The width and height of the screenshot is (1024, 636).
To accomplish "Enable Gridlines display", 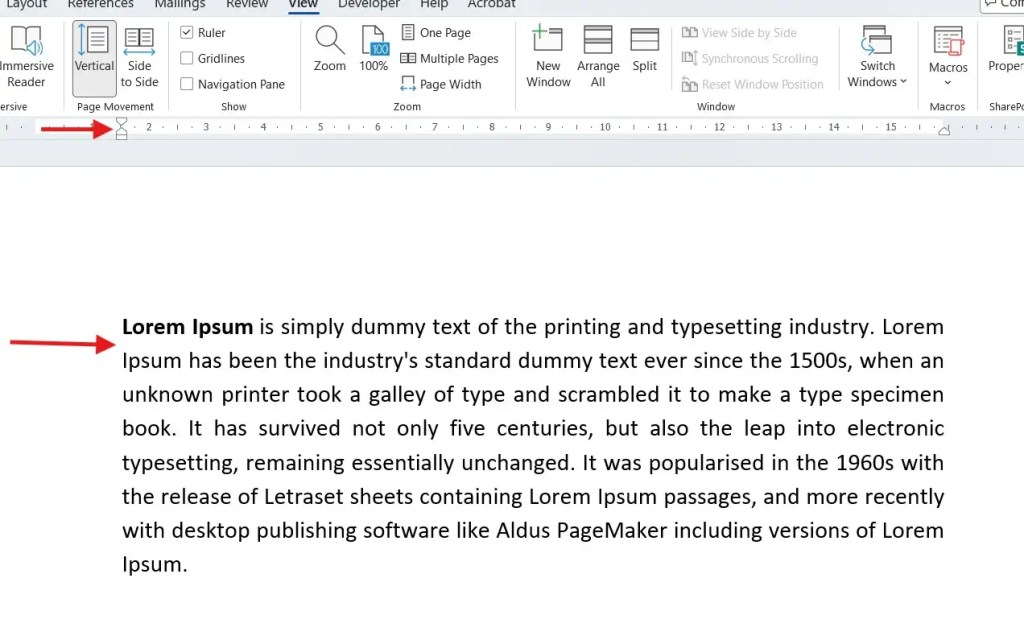I will coord(186,57).
